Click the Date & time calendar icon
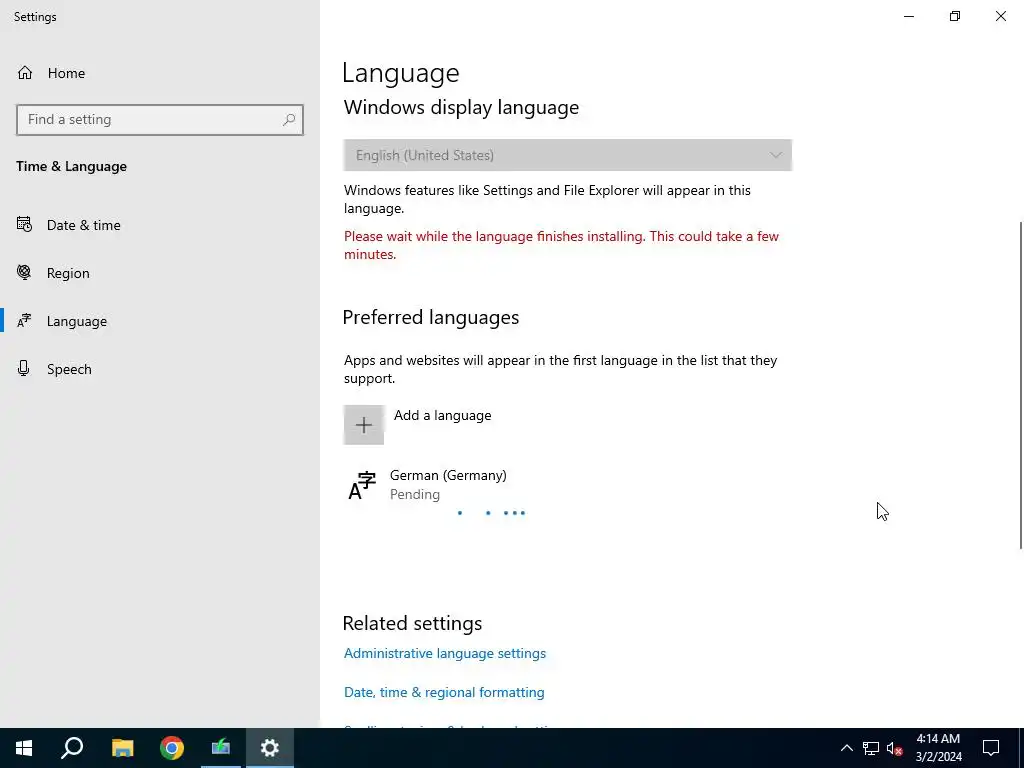The height and width of the screenshot is (768, 1024). point(24,225)
